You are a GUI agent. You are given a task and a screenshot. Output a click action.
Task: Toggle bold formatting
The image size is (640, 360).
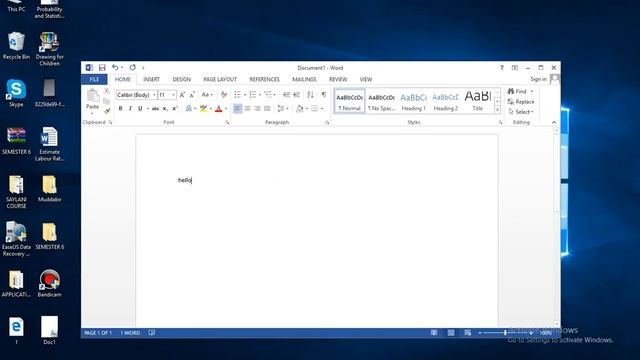120,109
